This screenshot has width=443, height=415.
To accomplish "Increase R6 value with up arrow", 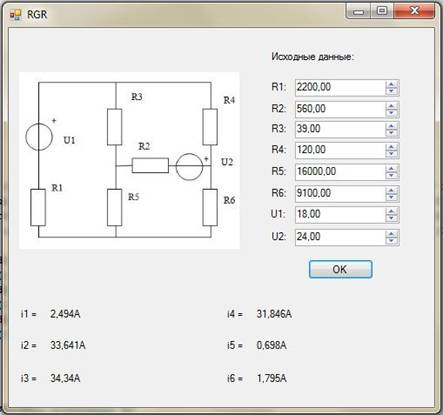I will pos(391,190).
